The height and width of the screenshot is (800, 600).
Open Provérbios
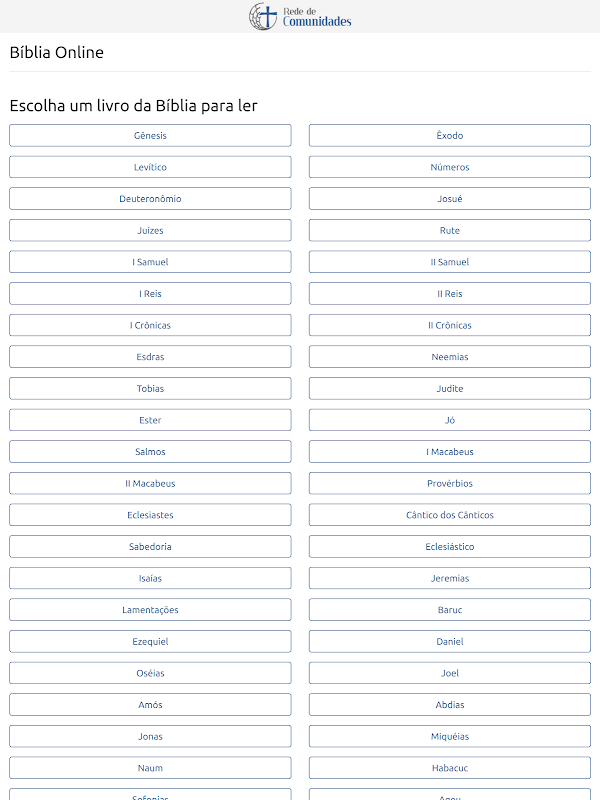pos(449,483)
